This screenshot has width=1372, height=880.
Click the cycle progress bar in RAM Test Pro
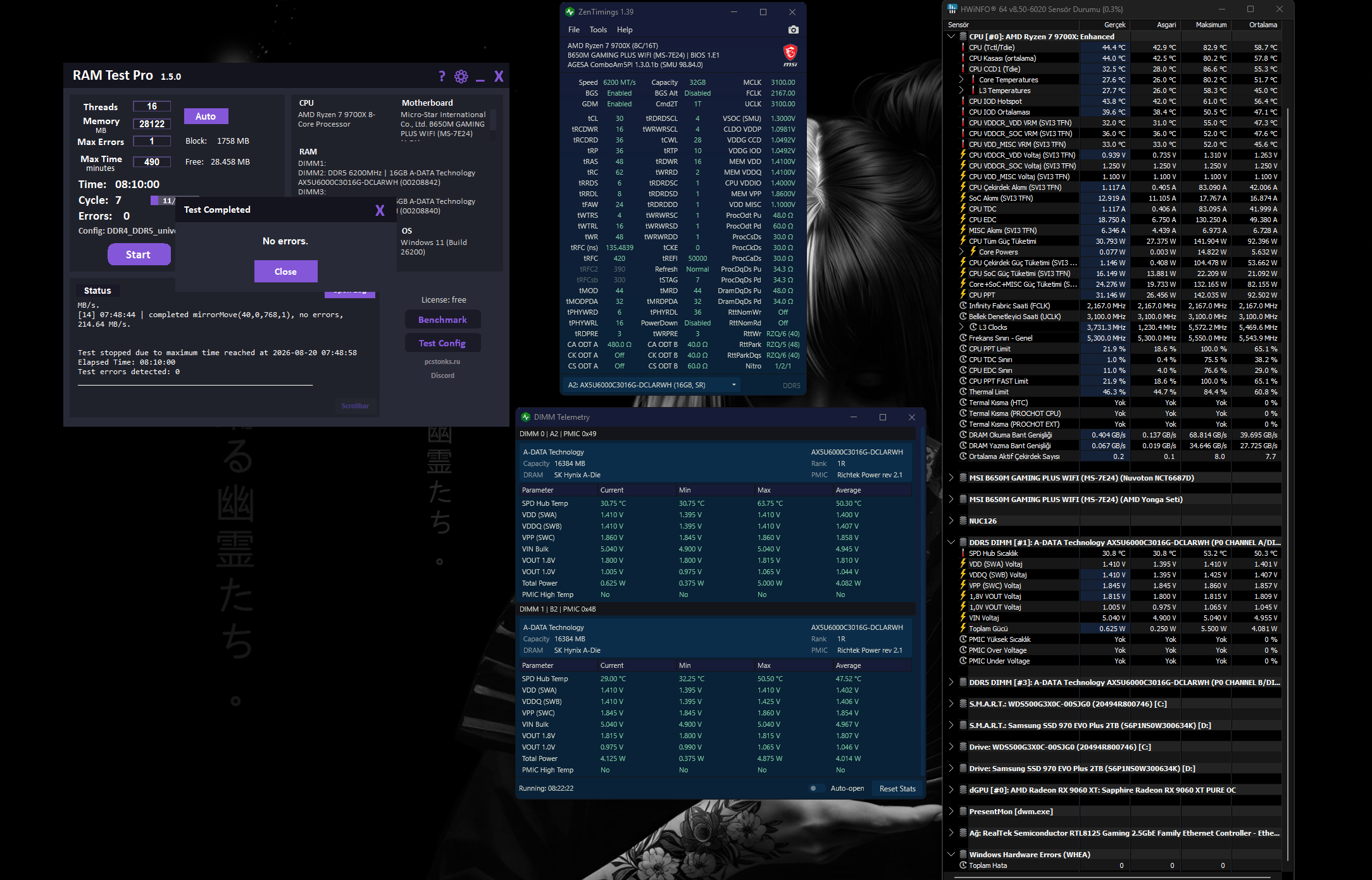tap(163, 201)
